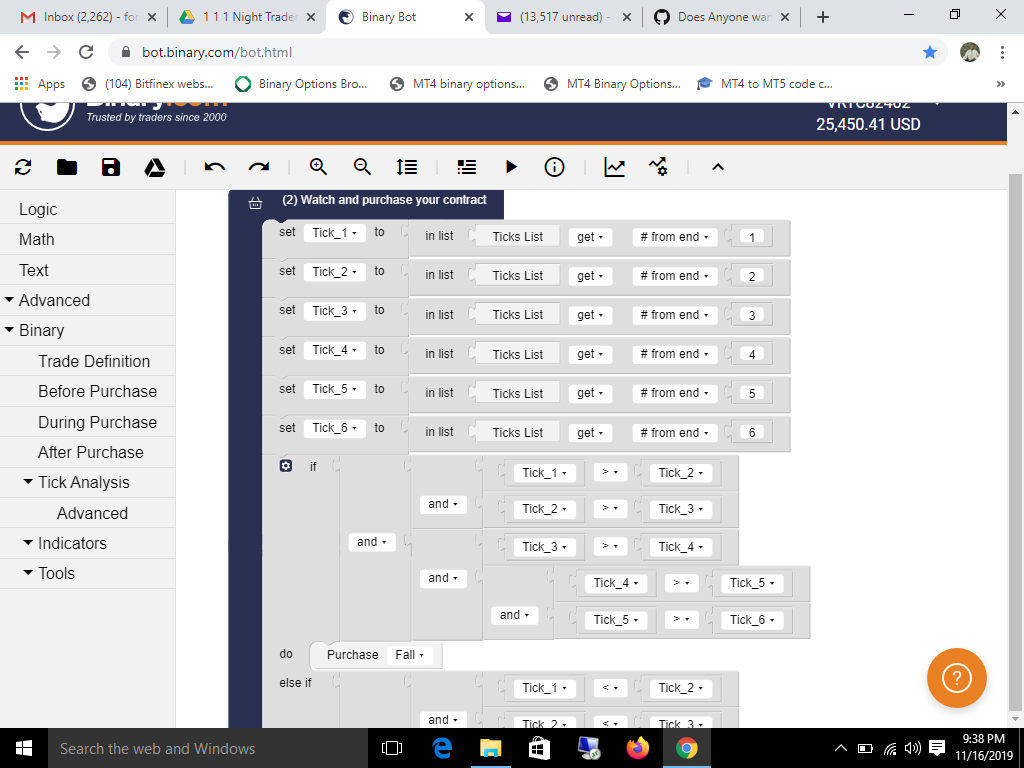Open the outermost 'and' operator dropdown
The width and height of the screenshot is (1024, 768).
click(x=372, y=542)
